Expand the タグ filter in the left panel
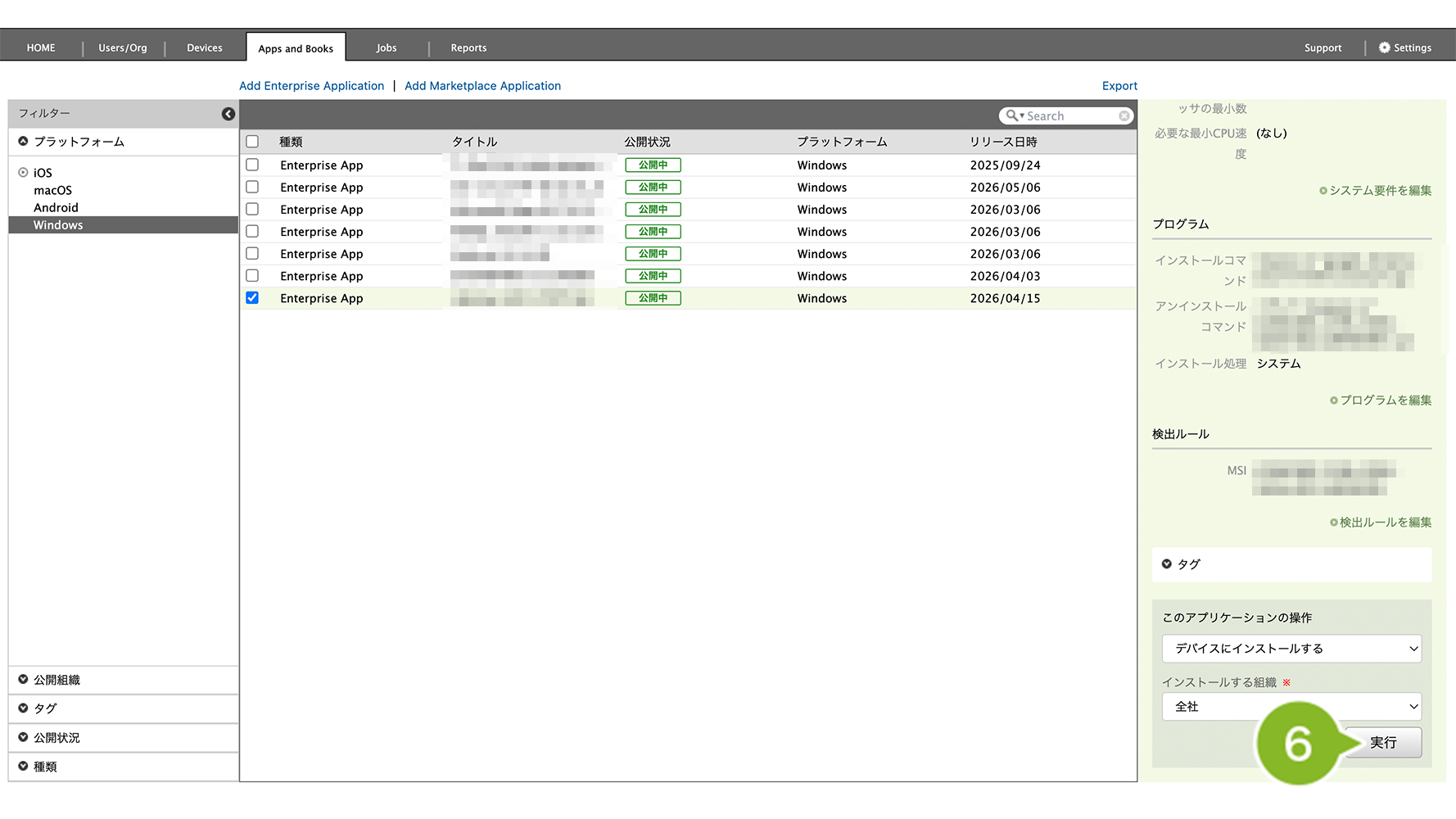The image size is (1456, 819). coord(23,708)
